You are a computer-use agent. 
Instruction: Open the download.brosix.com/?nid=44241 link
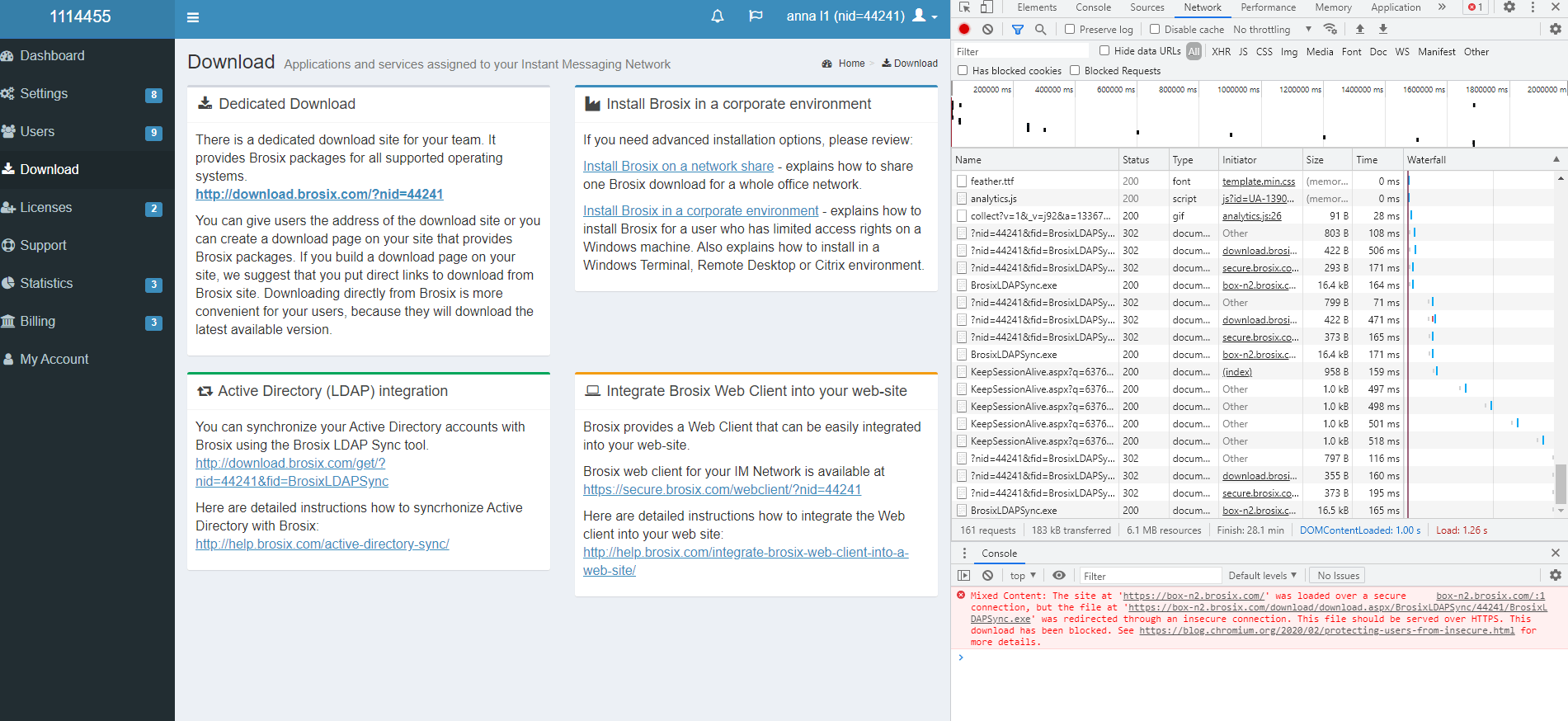319,194
